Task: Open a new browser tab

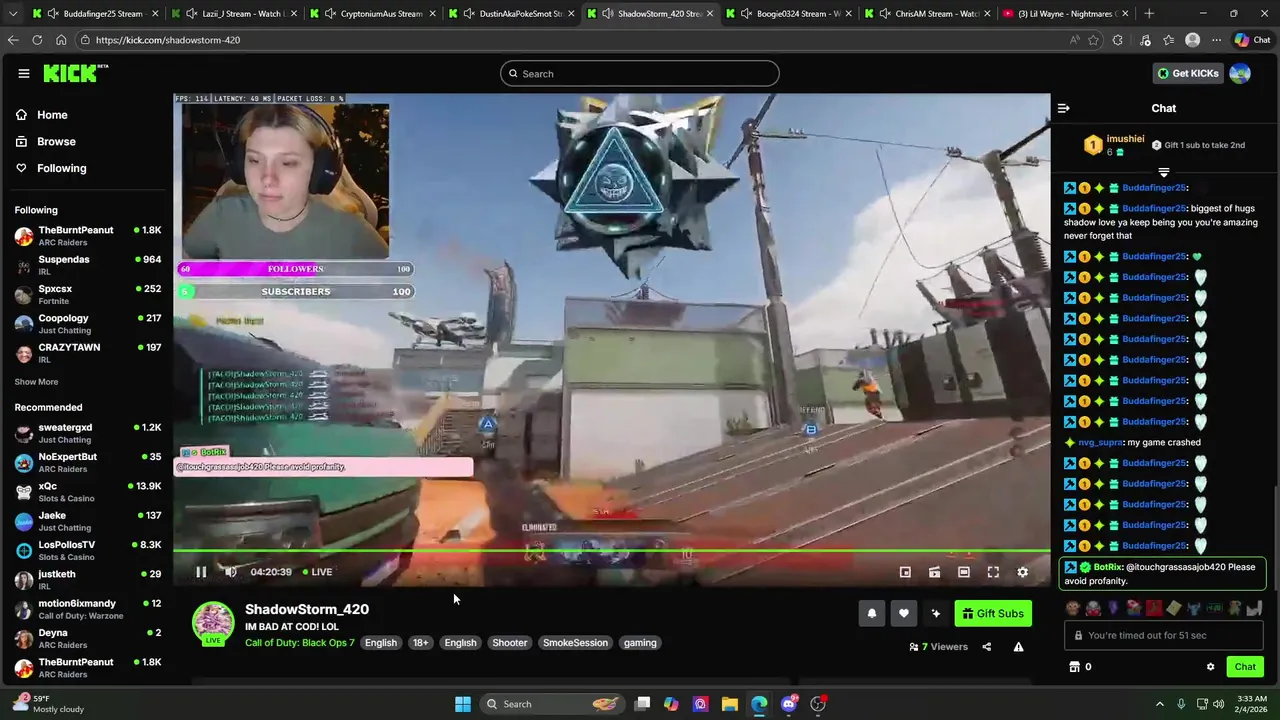Action: pyautogui.click(x=1149, y=14)
